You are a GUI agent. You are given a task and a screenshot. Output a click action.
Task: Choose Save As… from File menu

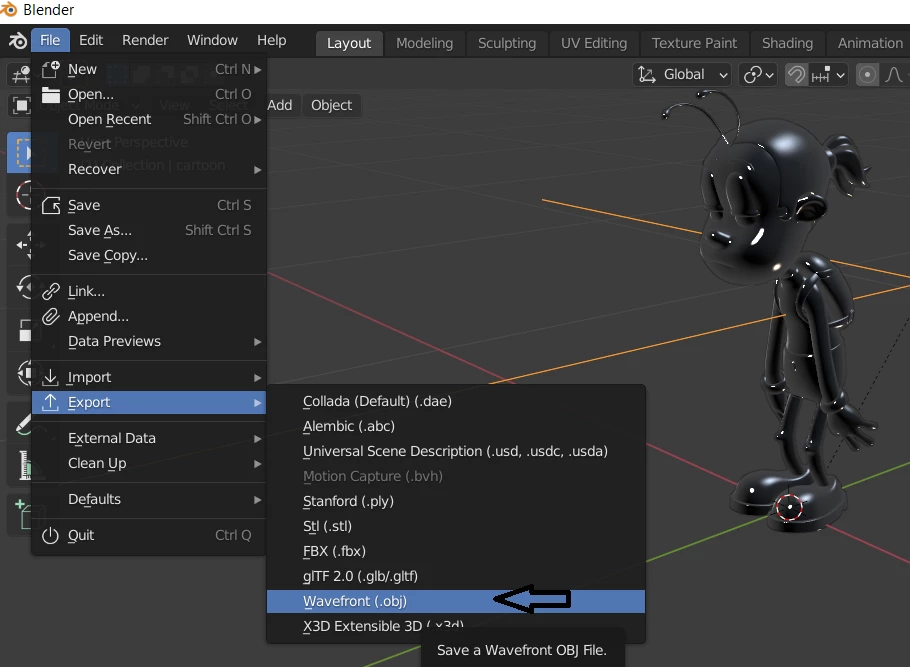coord(149,230)
